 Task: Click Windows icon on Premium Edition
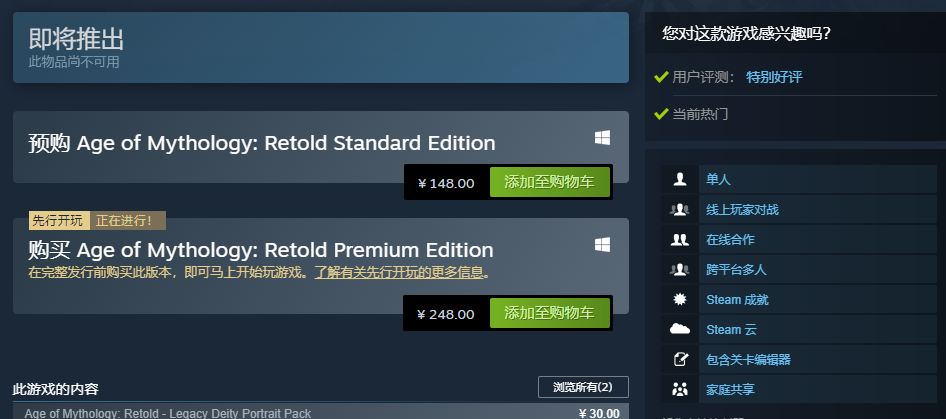pos(602,245)
